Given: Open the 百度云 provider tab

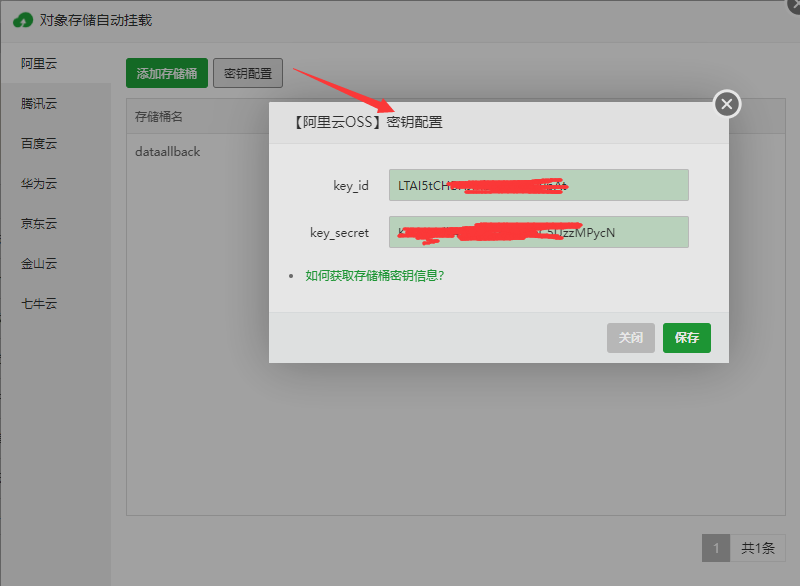Looking at the screenshot, I should click(55, 143).
